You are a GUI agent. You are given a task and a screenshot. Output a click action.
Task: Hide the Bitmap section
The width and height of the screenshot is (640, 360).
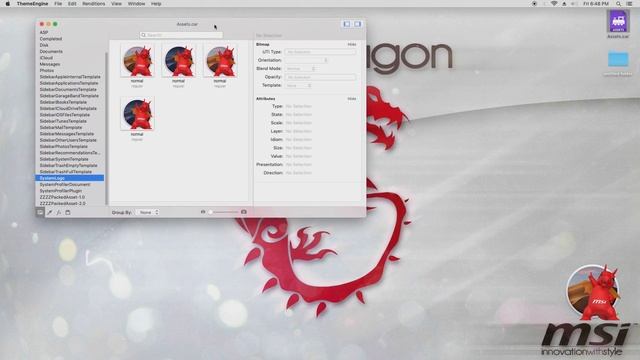352,44
